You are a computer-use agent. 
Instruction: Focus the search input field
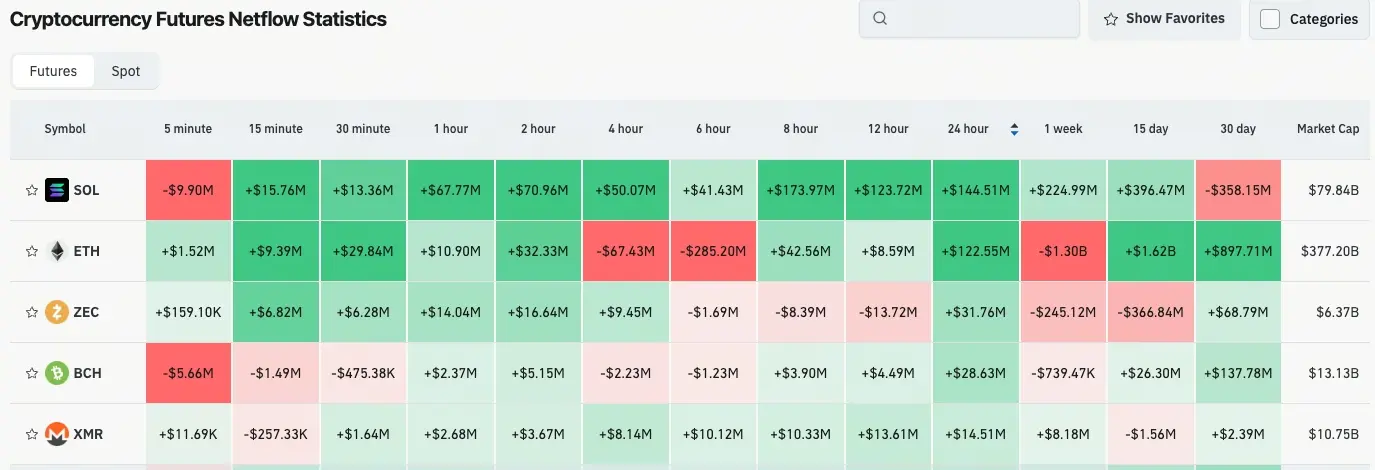tap(969, 18)
